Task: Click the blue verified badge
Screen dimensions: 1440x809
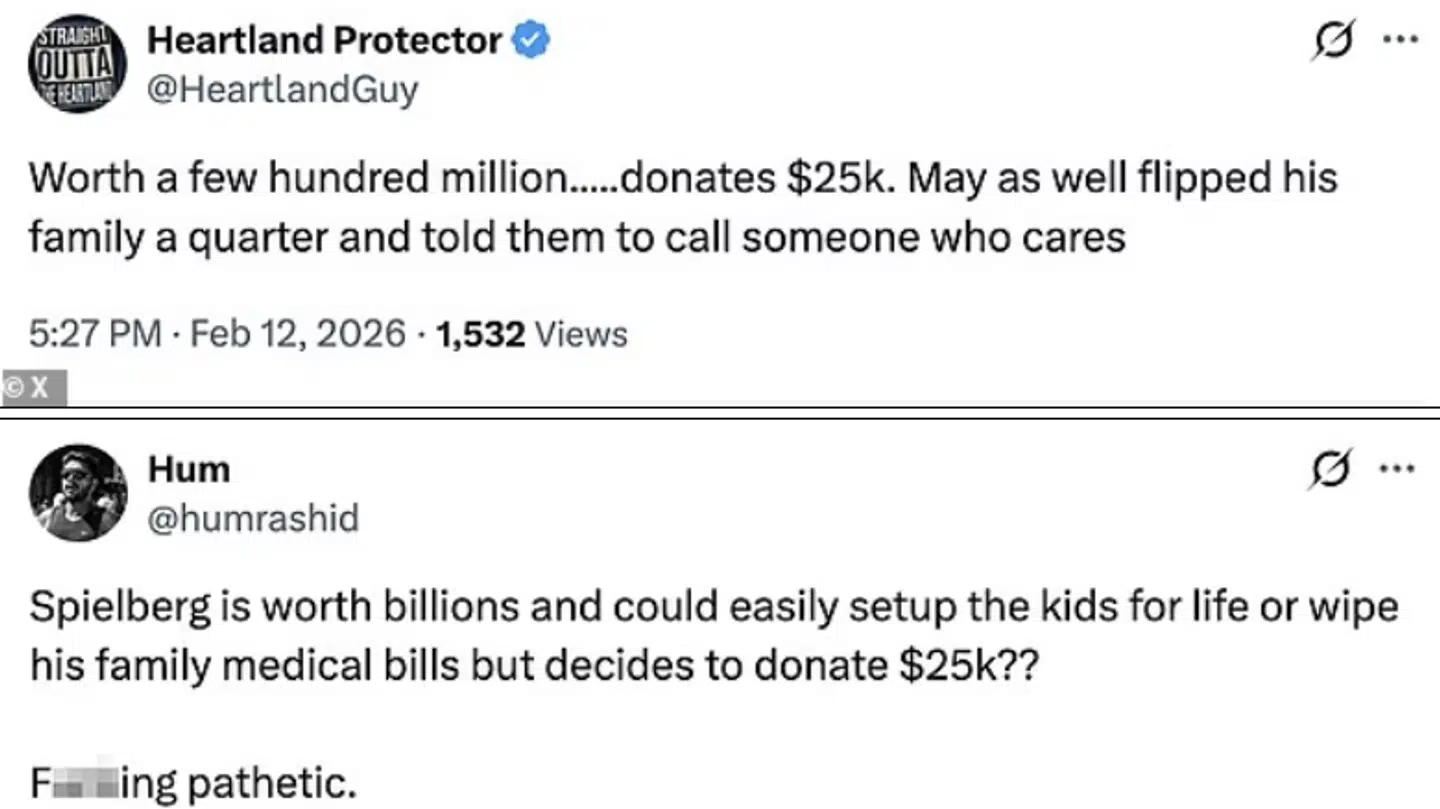Action: pos(531,40)
